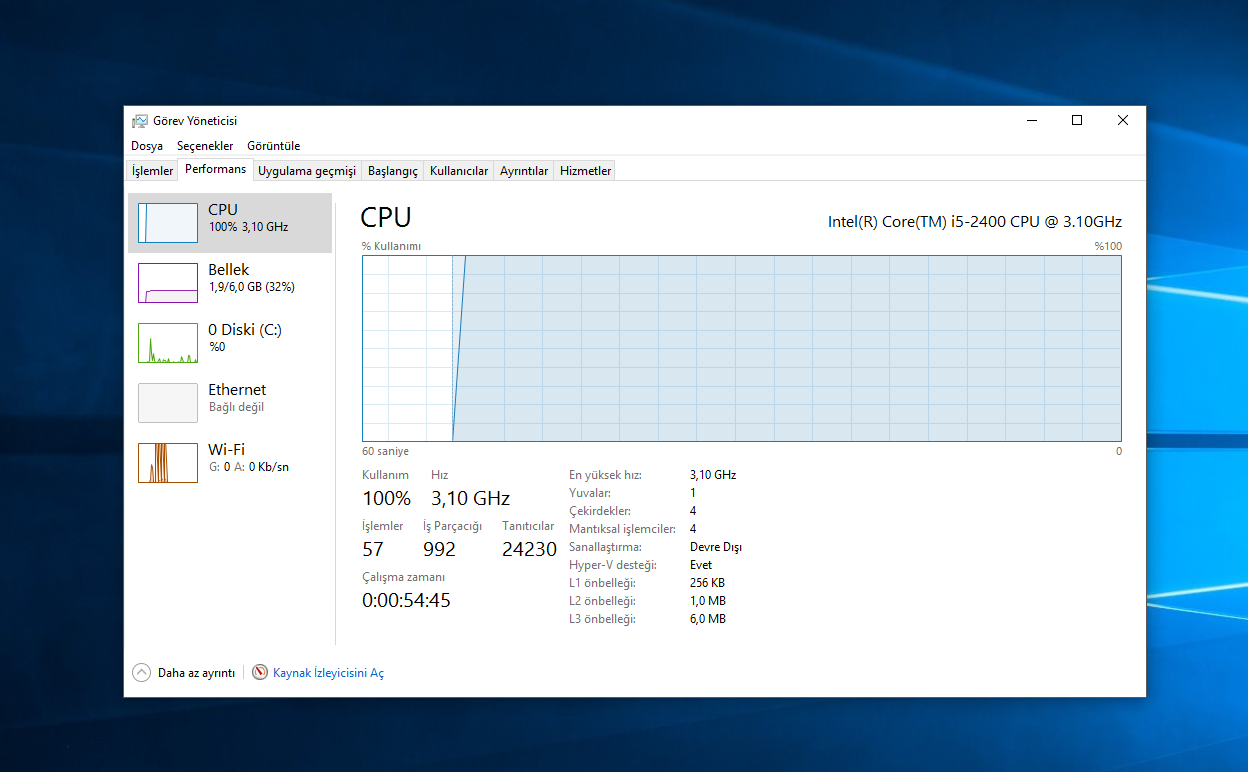
Task: Select the Disk 0 (C:) graph thumbnail
Action: point(168,343)
